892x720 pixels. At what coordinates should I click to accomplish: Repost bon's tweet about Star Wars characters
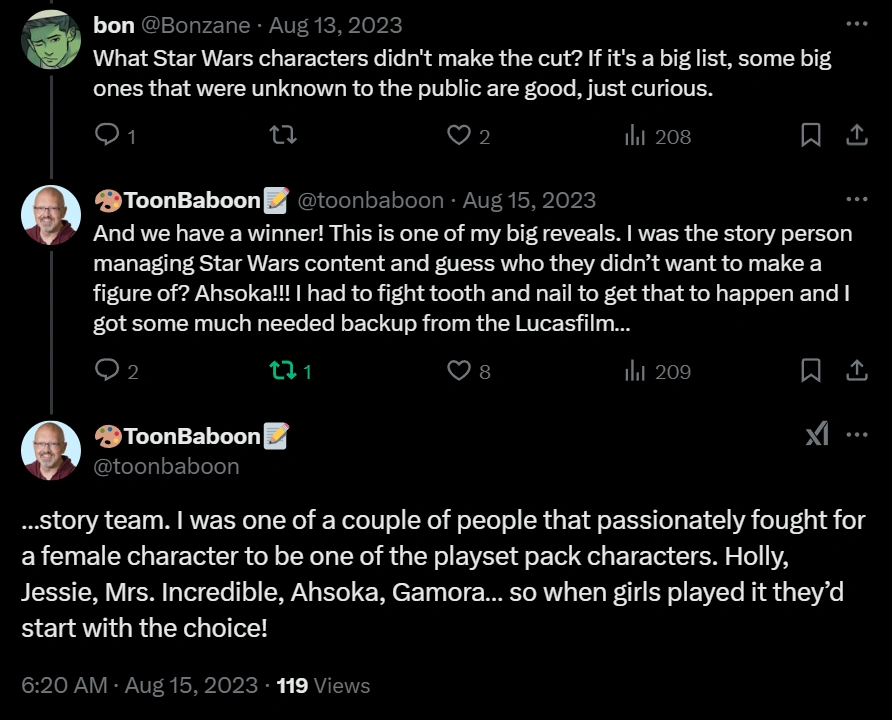[283, 135]
